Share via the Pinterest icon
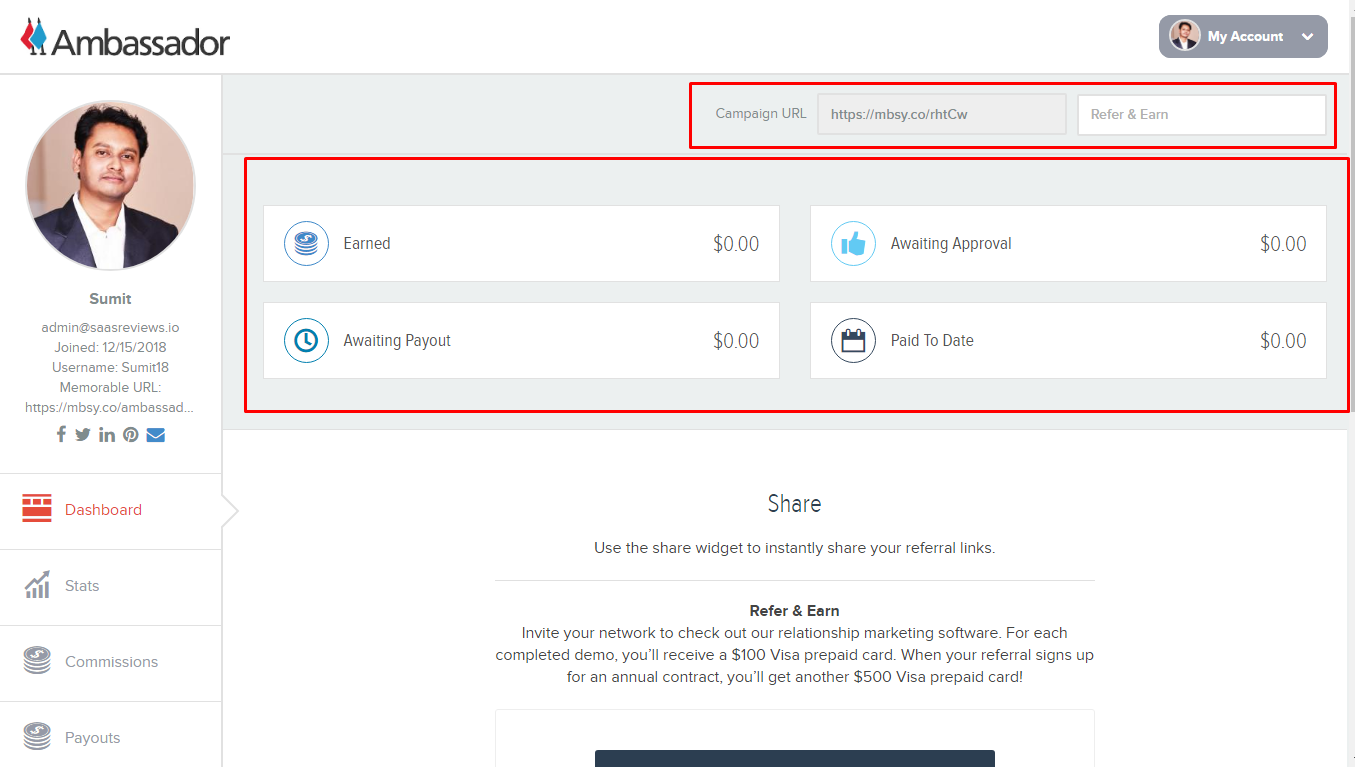1355x767 pixels. tap(131, 434)
